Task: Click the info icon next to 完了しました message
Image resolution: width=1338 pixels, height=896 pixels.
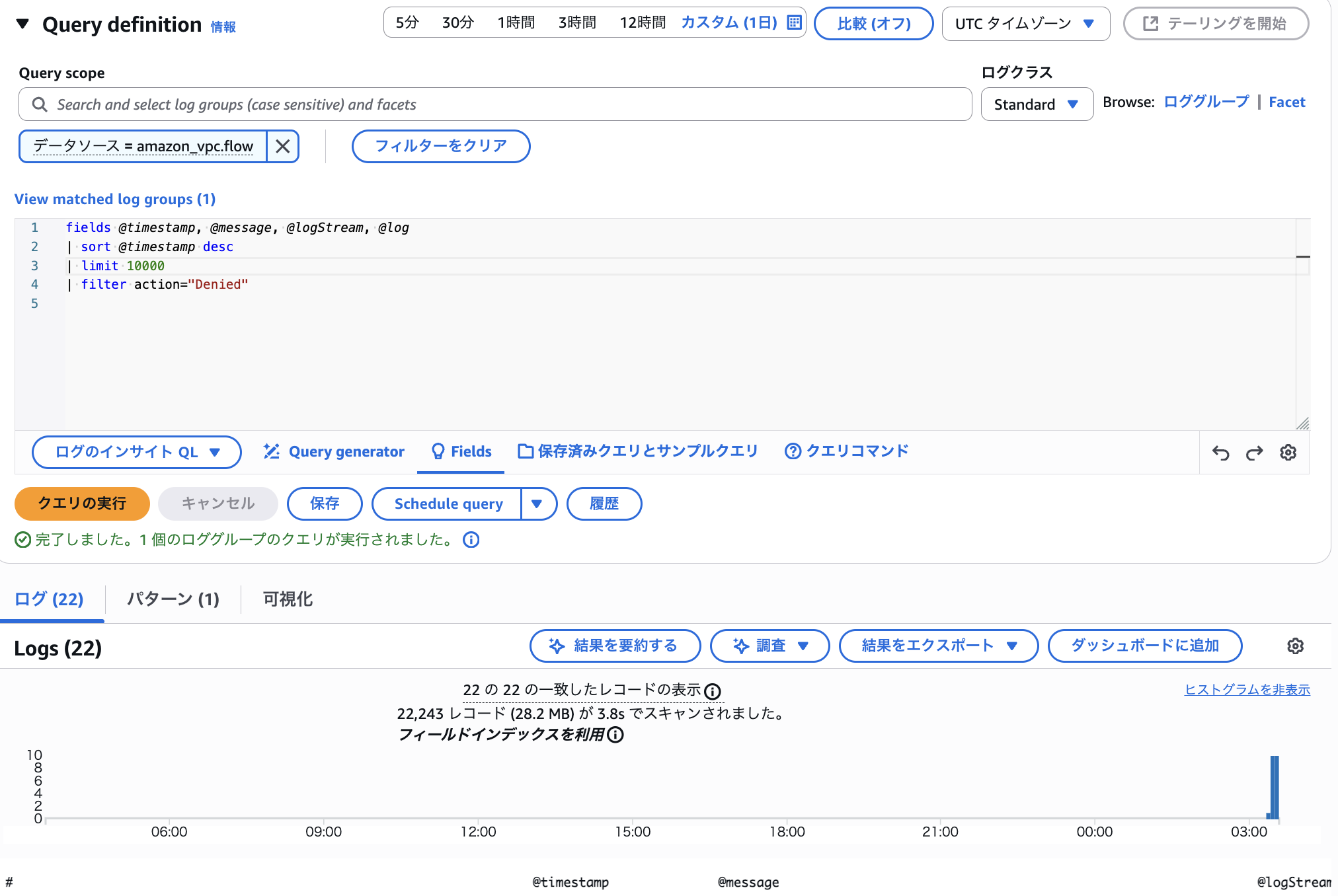Action: pyautogui.click(x=471, y=540)
